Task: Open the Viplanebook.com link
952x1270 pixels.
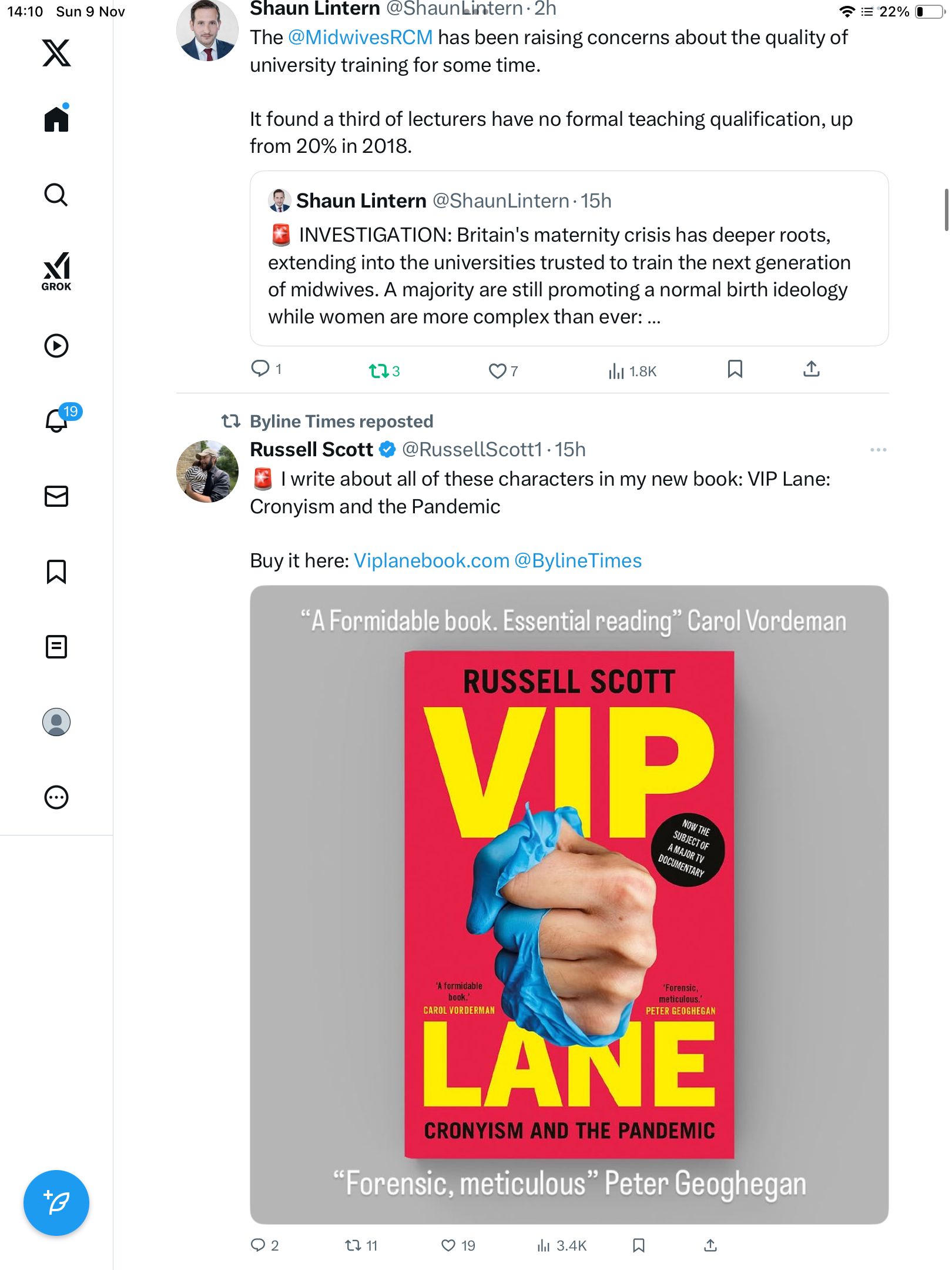Action: click(x=431, y=561)
